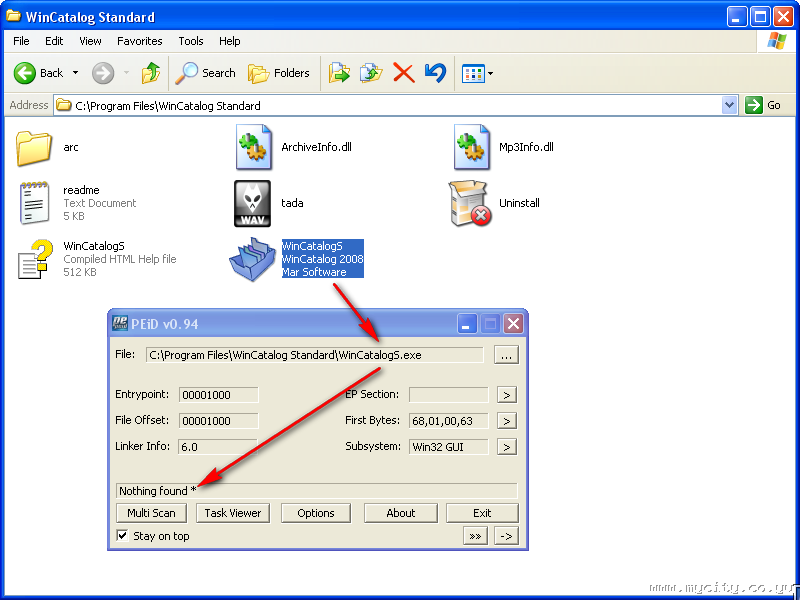Open the Views icon in toolbar
Screen dimensions: 800x600
click(472, 73)
